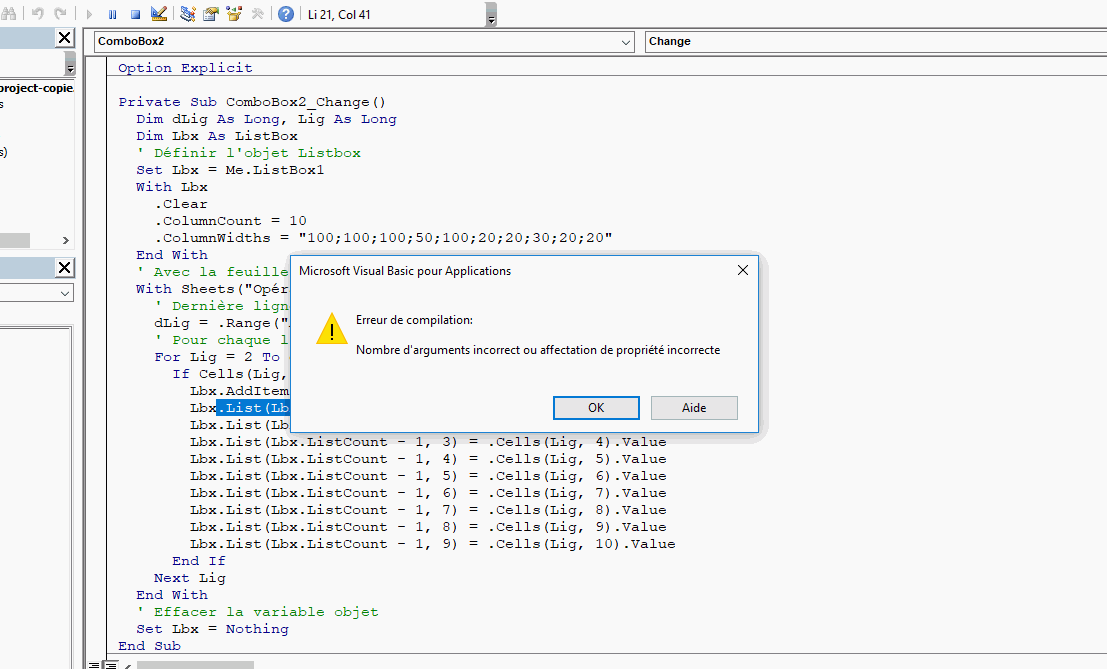Click the Undo arrow in toolbar

(38, 14)
